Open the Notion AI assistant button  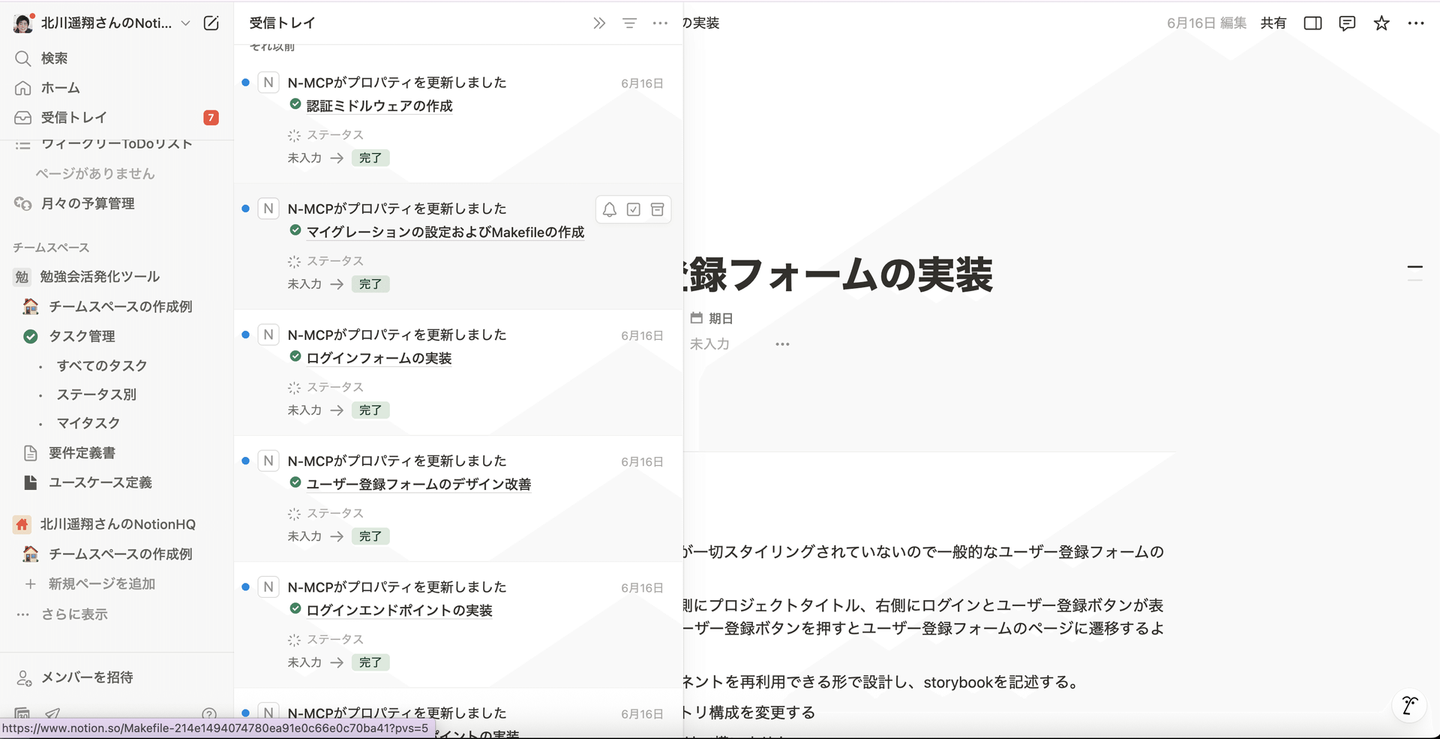(x=1409, y=705)
